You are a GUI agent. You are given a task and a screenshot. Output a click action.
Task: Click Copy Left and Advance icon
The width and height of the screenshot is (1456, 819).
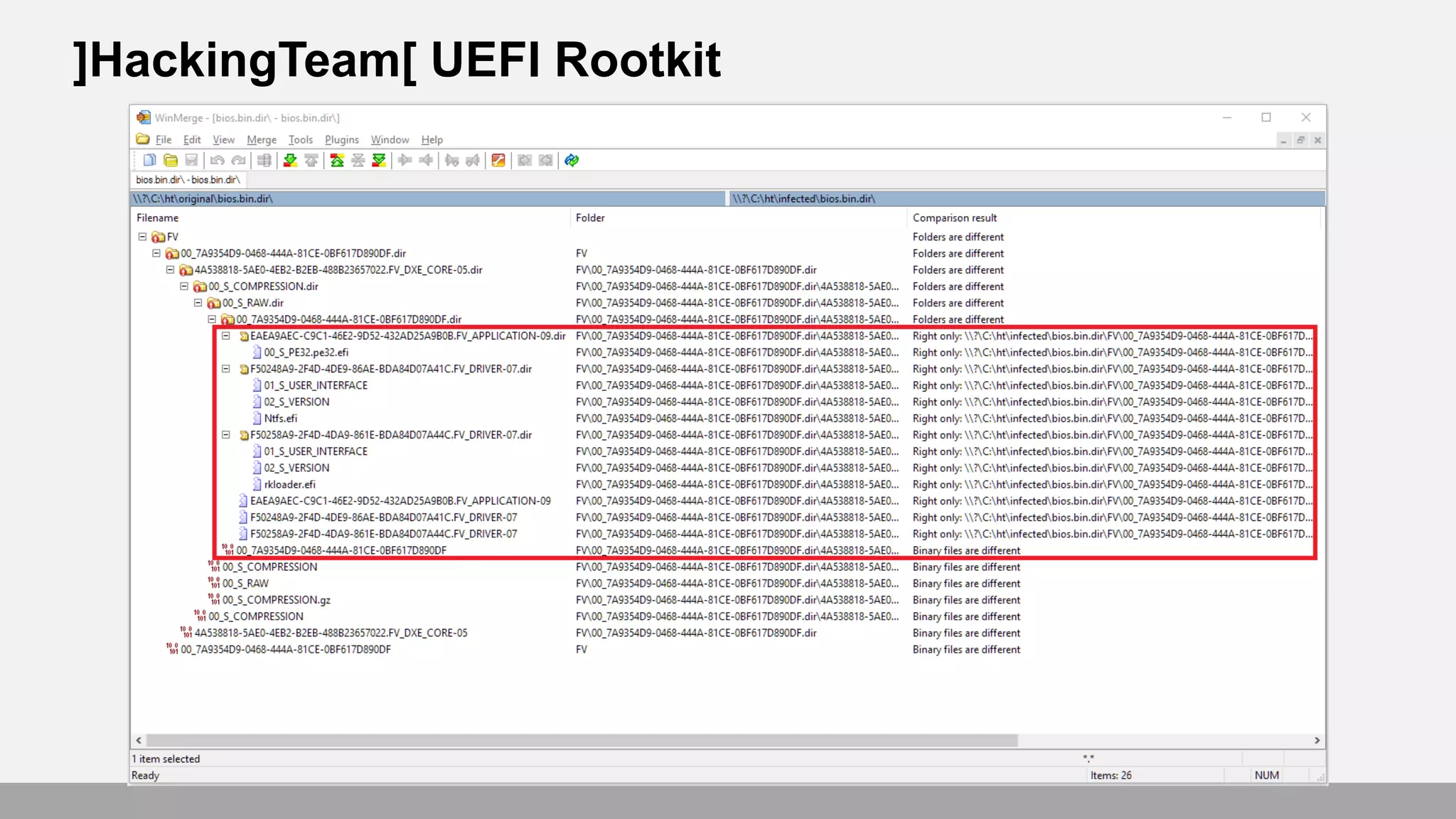473,161
